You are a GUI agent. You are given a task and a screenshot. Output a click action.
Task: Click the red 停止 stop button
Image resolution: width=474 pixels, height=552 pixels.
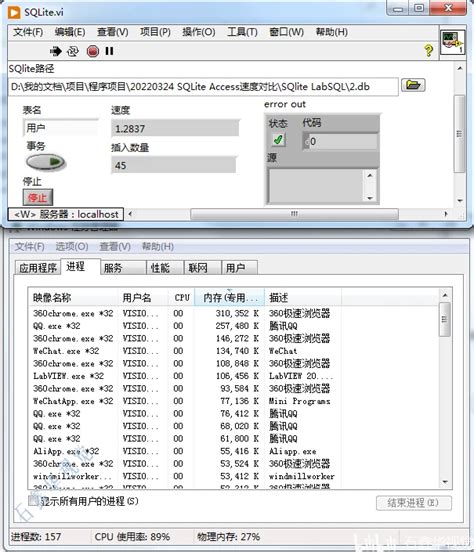click(x=38, y=197)
